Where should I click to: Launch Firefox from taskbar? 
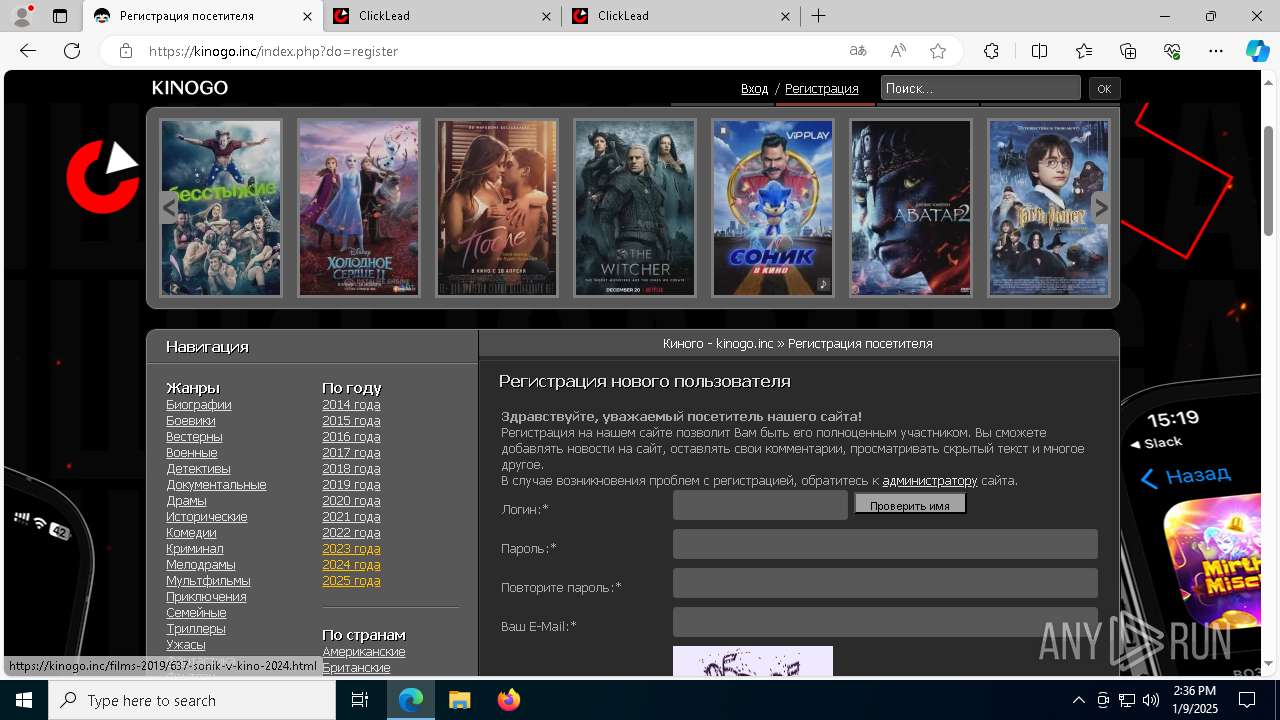pyautogui.click(x=508, y=700)
